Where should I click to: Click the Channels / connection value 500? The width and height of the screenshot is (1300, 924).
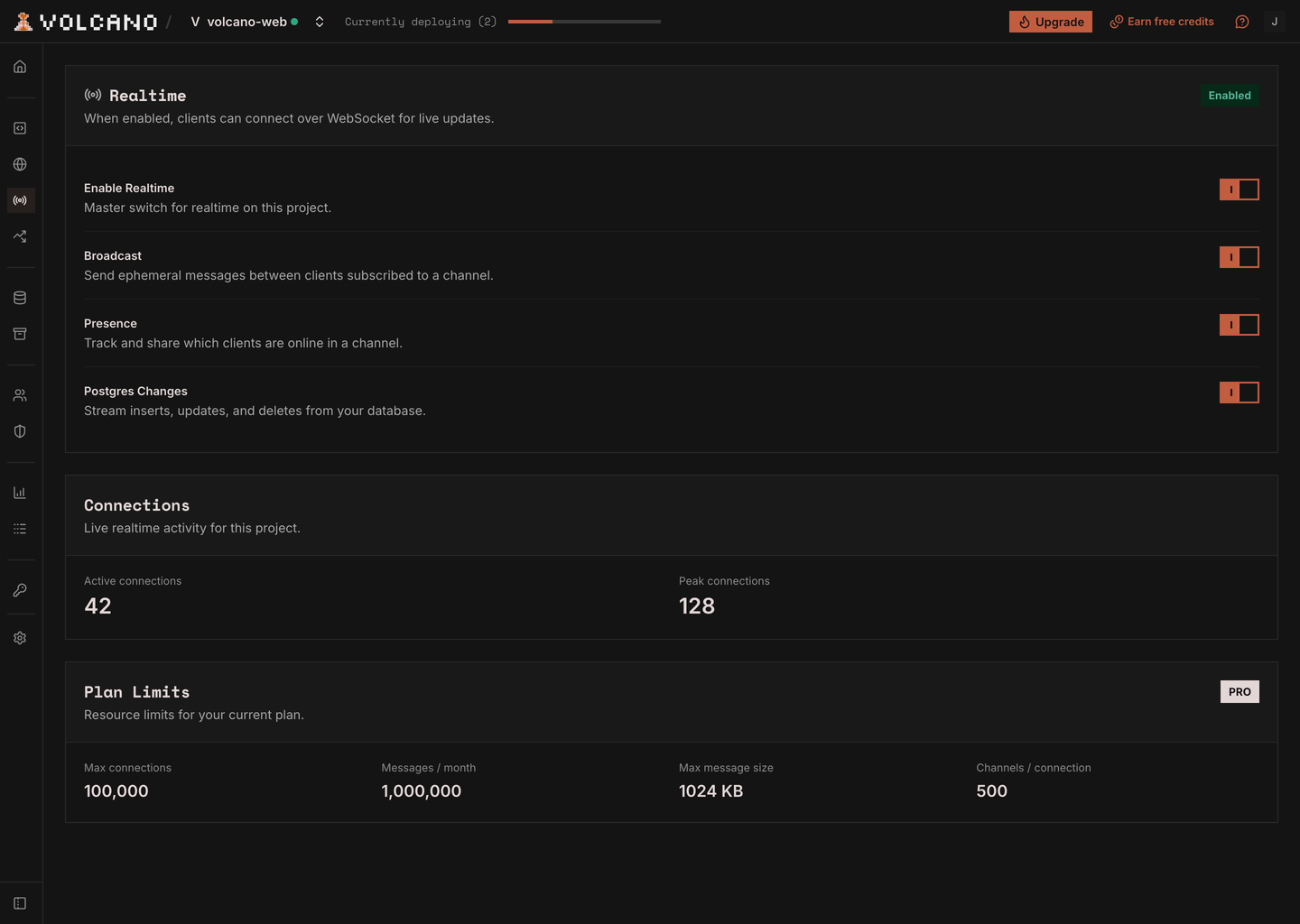pyautogui.click(x=992, y=791)
